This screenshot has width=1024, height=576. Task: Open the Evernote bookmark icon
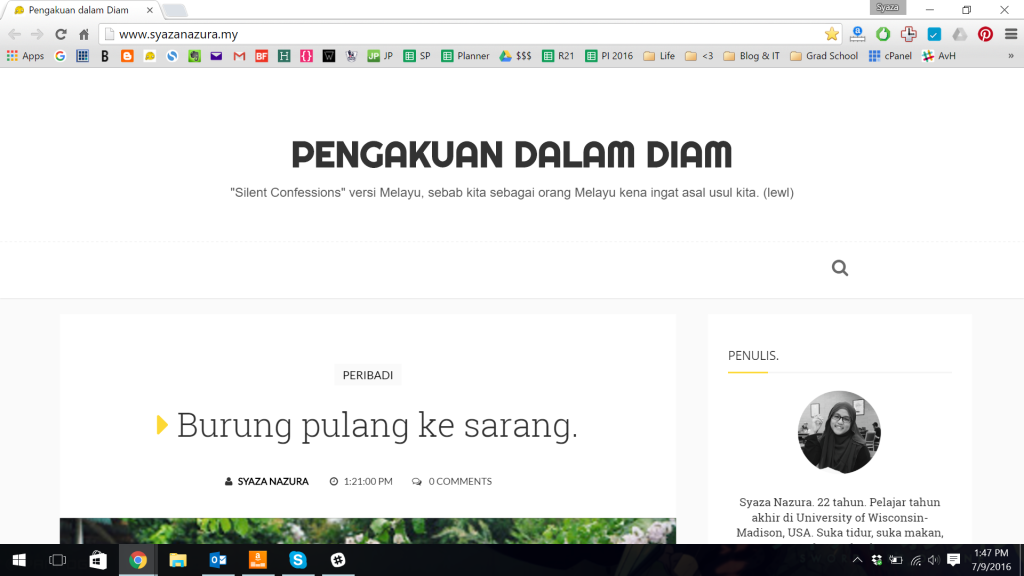[194, 56]
